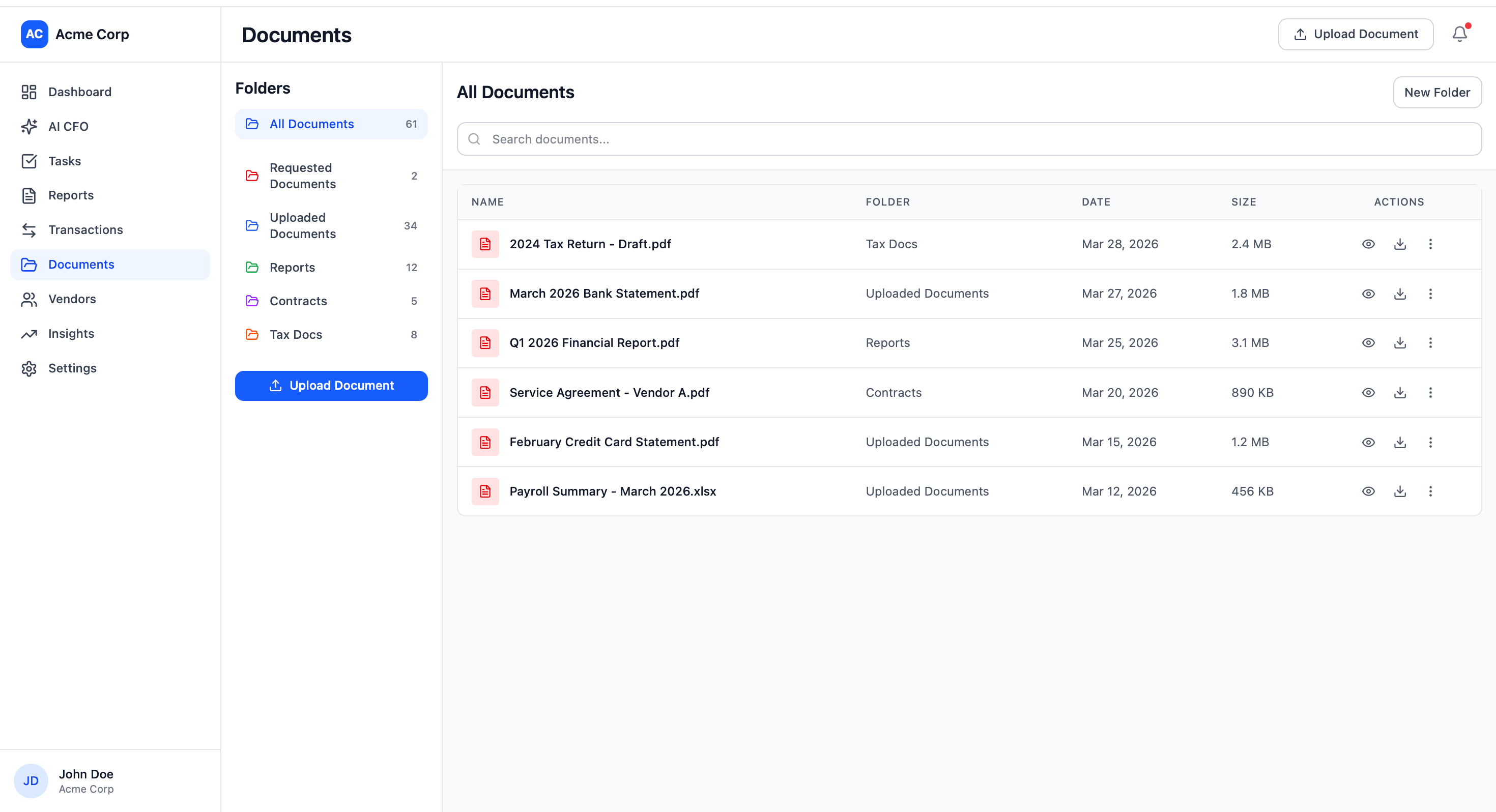Click file icon of Service Agreement - Vendor A.pdf
The height and width of the screenshot is (812, 1496).
485,393
